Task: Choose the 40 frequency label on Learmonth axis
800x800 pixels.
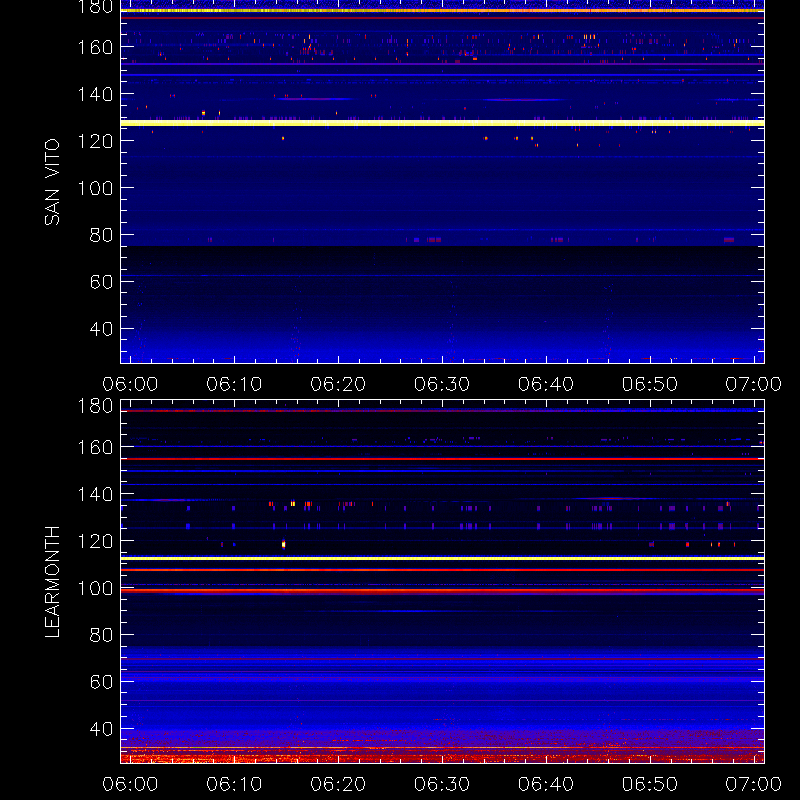Action: [x=101, y=729]
